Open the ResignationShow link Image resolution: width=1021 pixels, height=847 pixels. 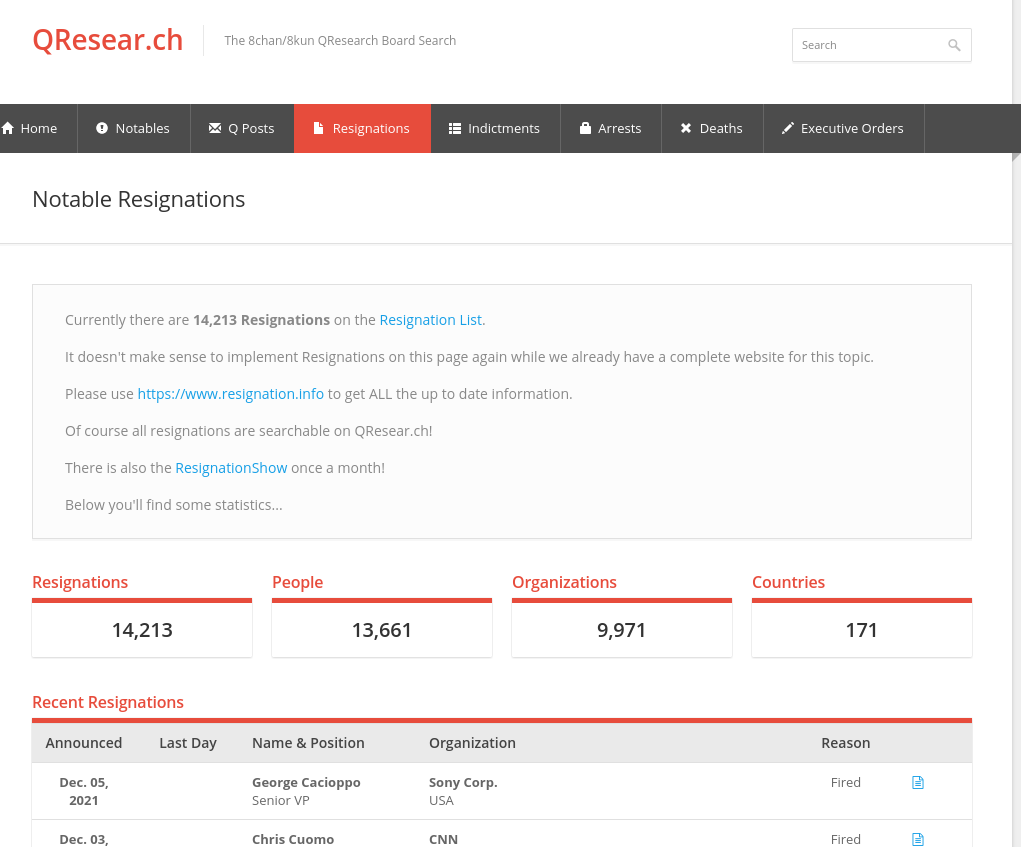(231, 468)
